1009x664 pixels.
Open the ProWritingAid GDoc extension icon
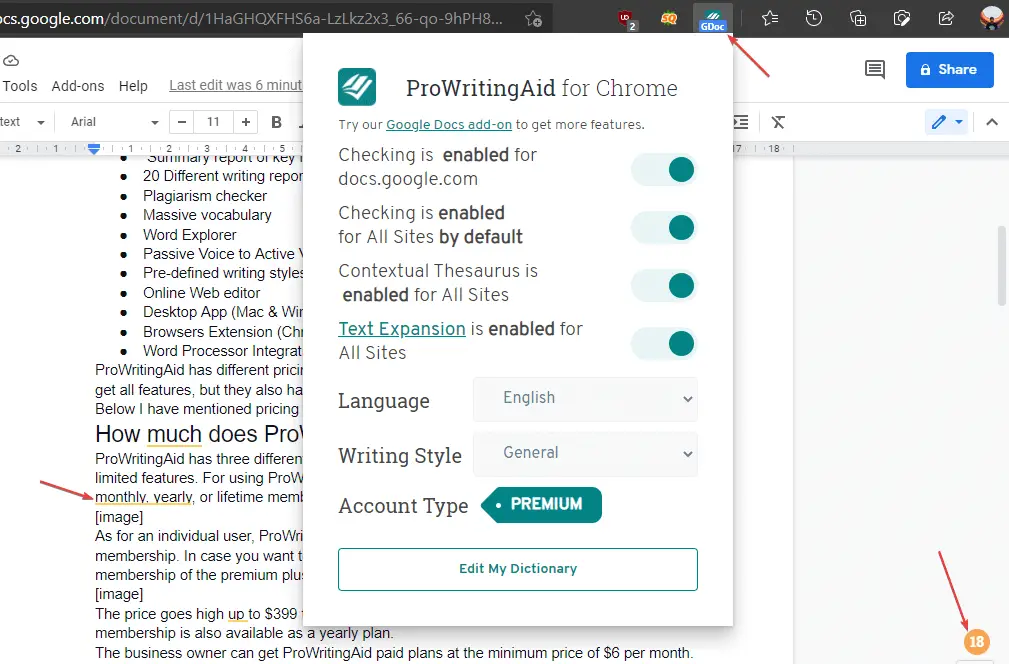pos(712,18)
